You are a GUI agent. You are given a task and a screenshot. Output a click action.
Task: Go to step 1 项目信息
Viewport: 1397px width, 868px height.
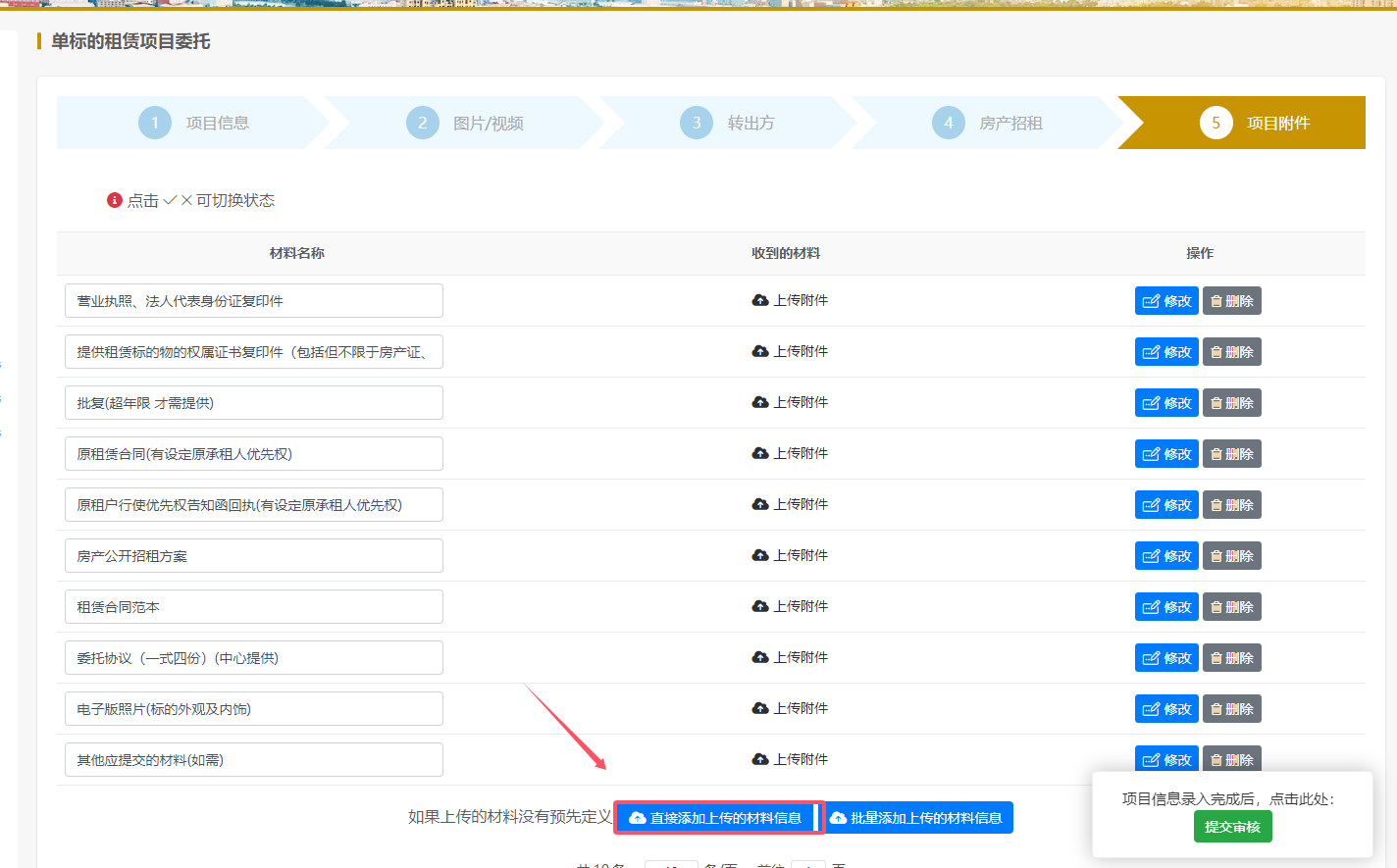[x=193, y=123]
